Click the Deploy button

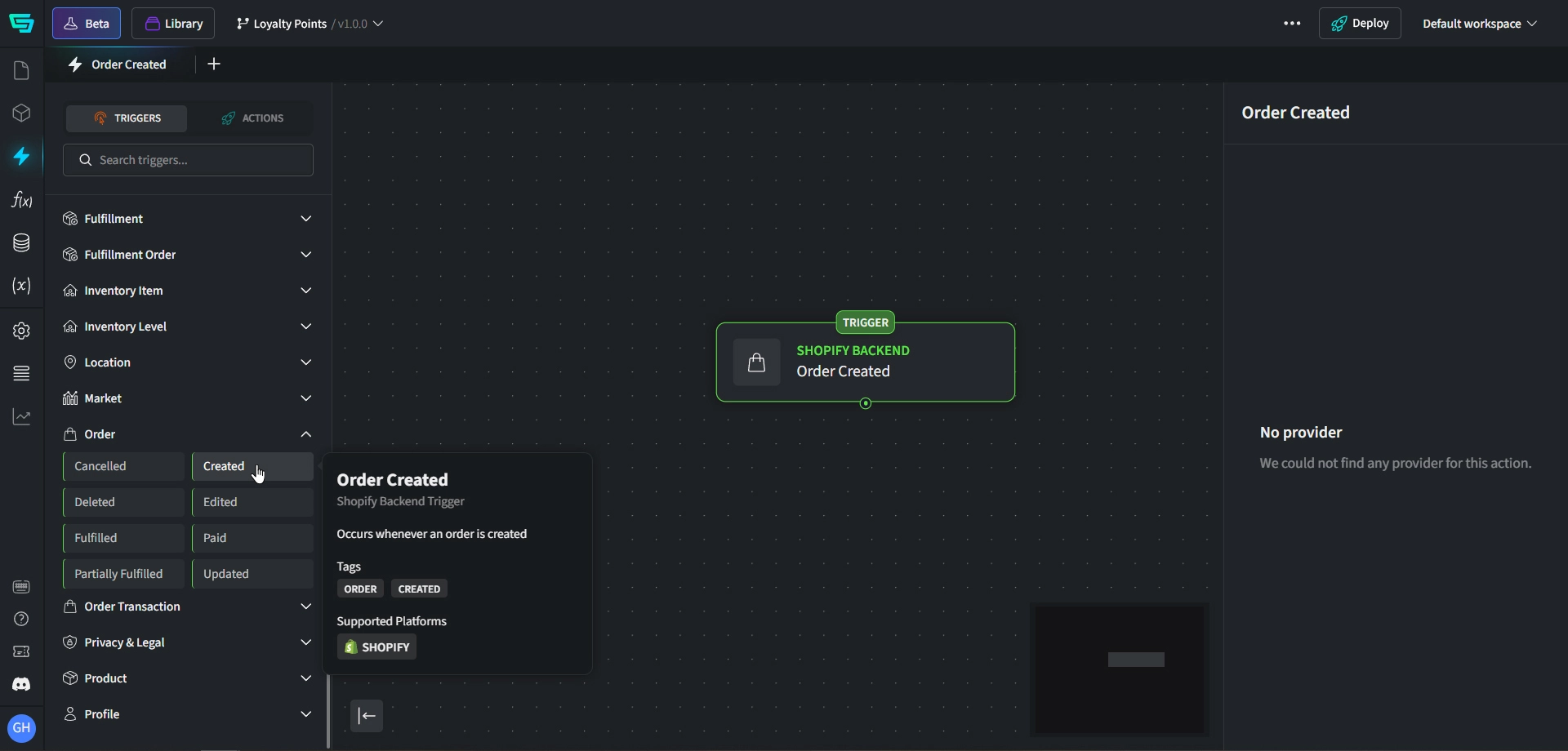click(x=1361, y=23)
